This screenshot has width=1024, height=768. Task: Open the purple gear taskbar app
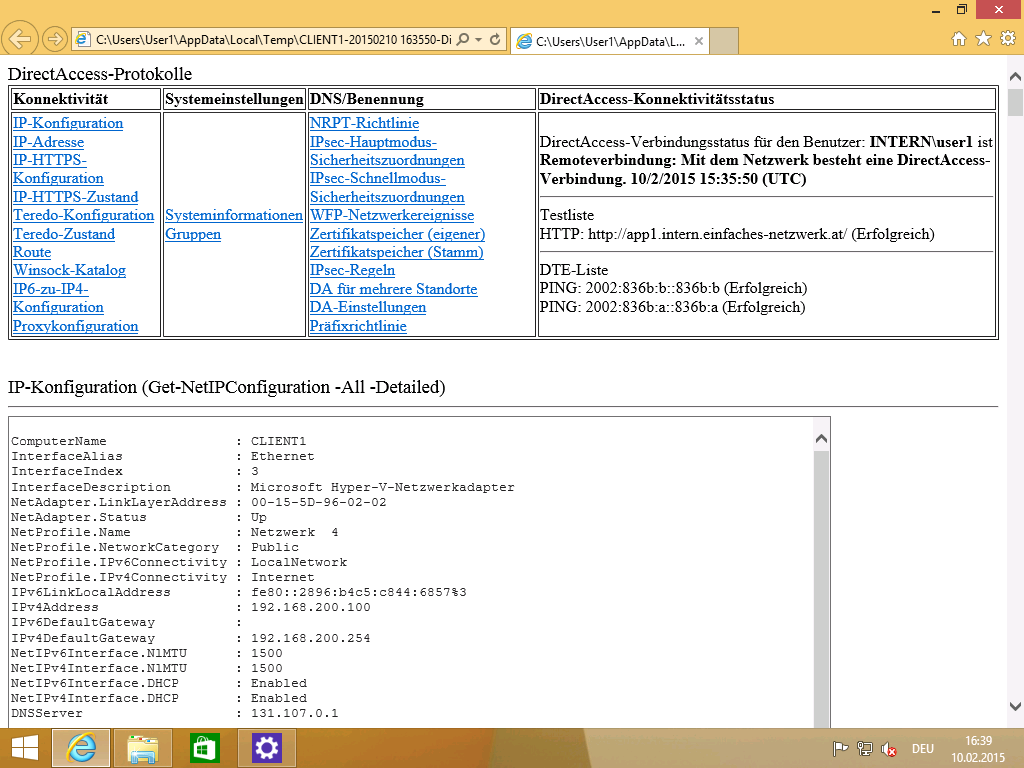tap(266, 748)
